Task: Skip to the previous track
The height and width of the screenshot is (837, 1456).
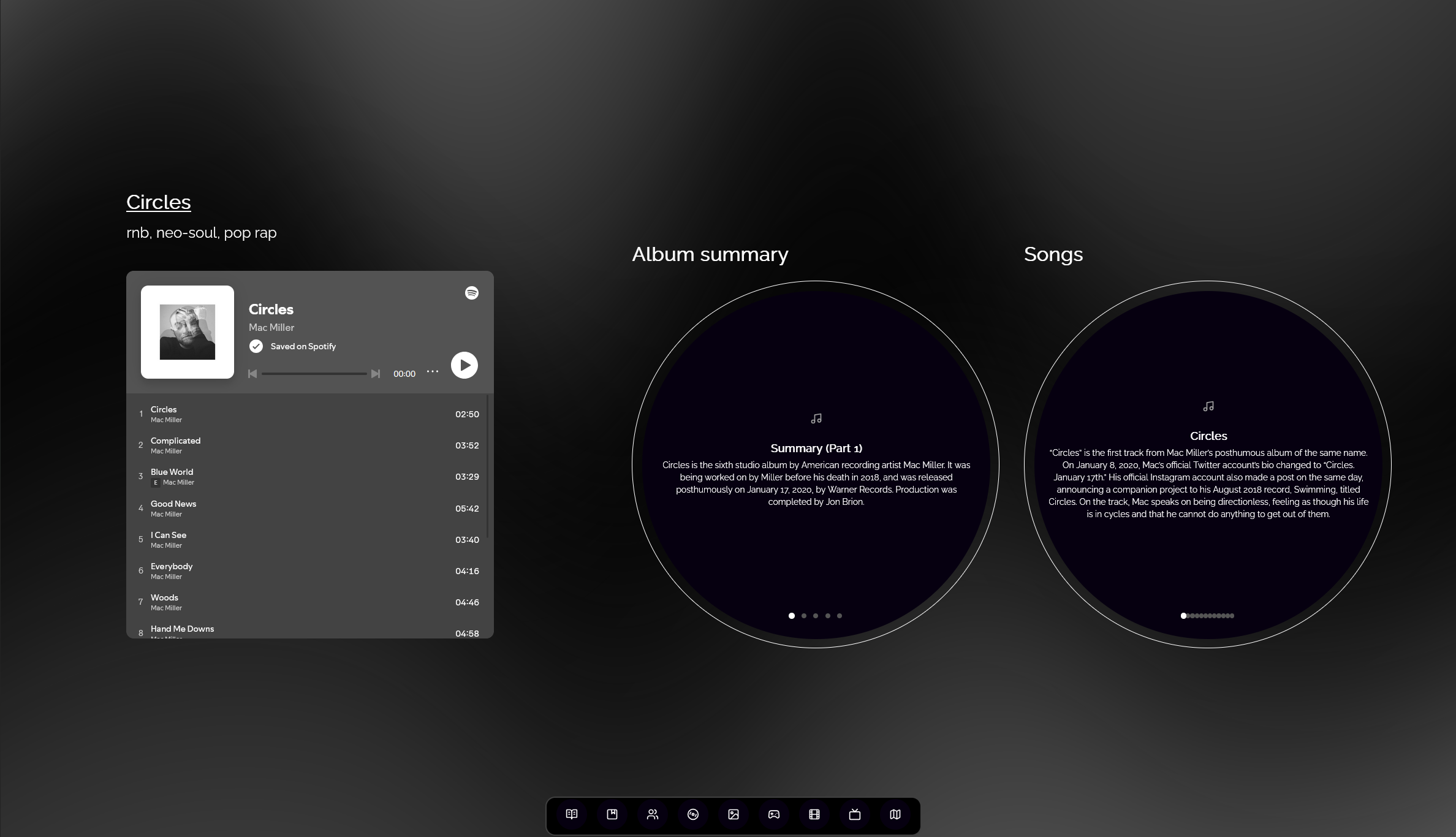Action: coord(252,374)
